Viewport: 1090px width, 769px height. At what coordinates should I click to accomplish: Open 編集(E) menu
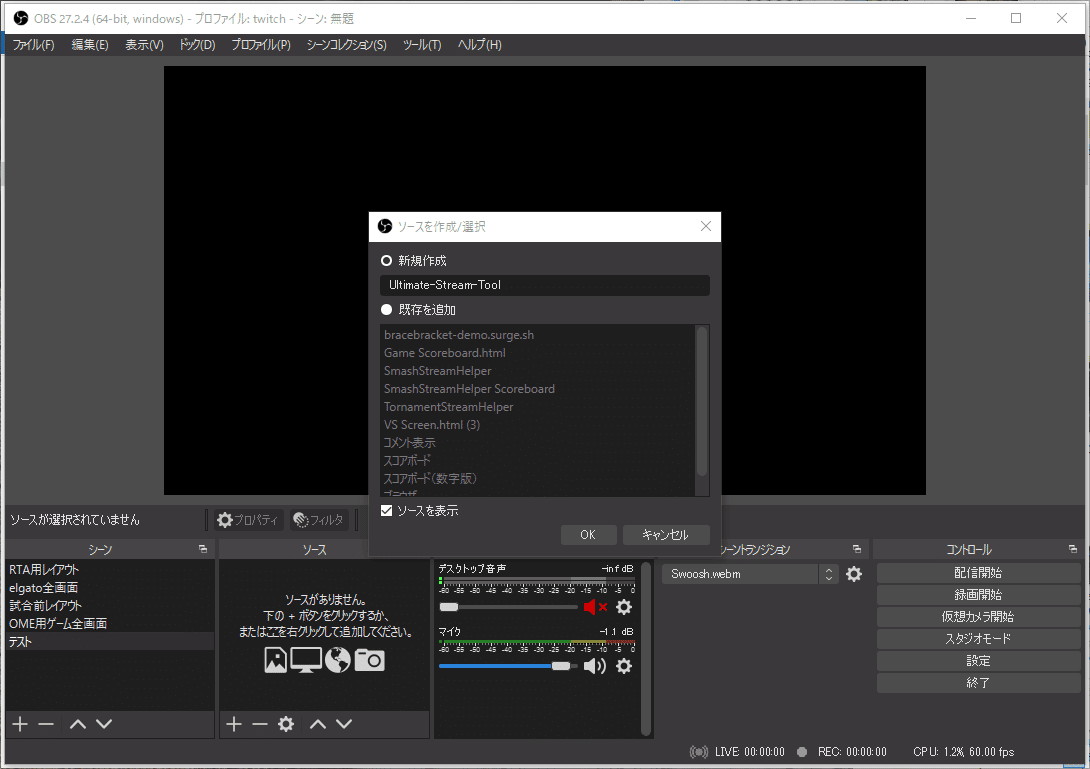pyautogui.click(x=90, y=44)
